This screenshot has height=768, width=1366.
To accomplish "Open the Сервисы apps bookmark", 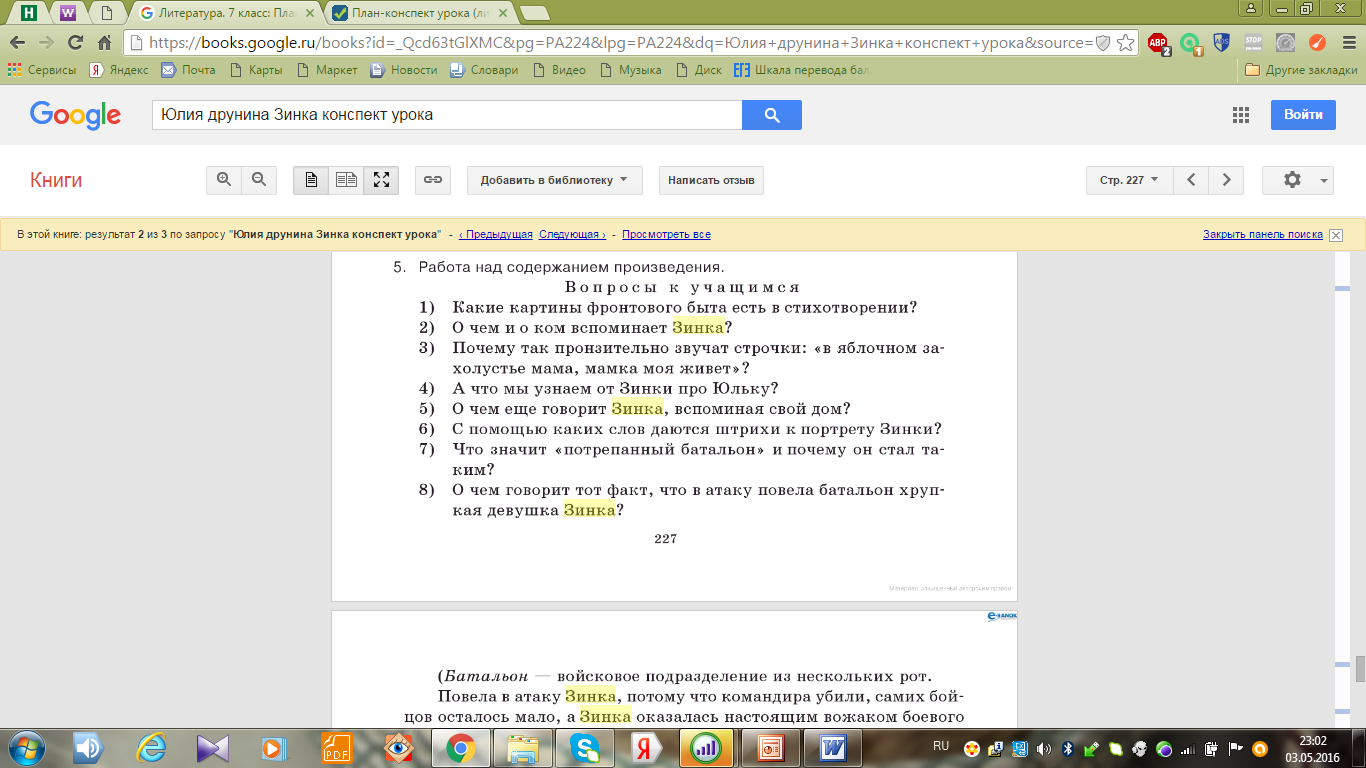I will [x=42, y=70].
